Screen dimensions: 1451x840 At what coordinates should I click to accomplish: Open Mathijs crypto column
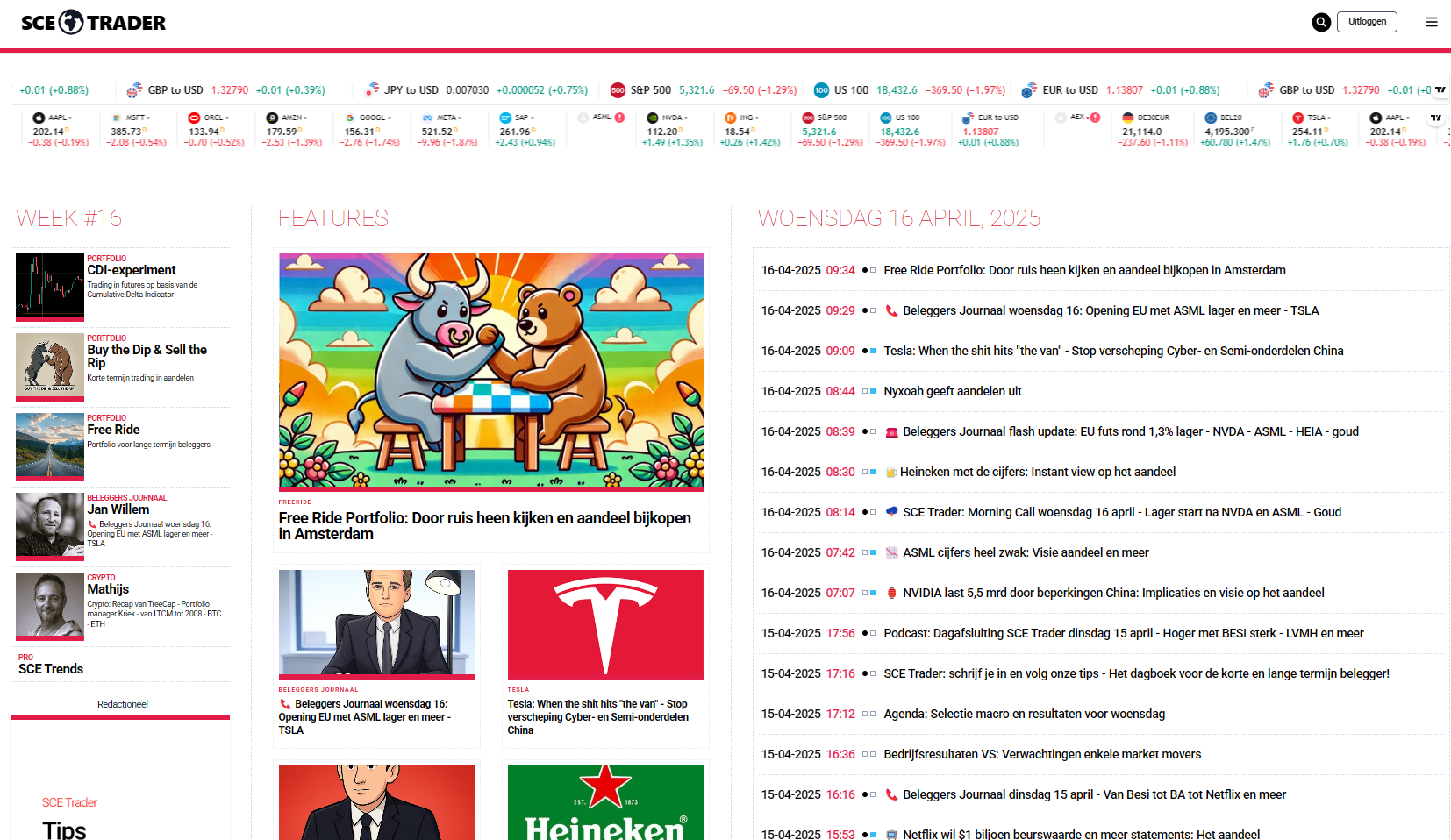coord(108,589)
